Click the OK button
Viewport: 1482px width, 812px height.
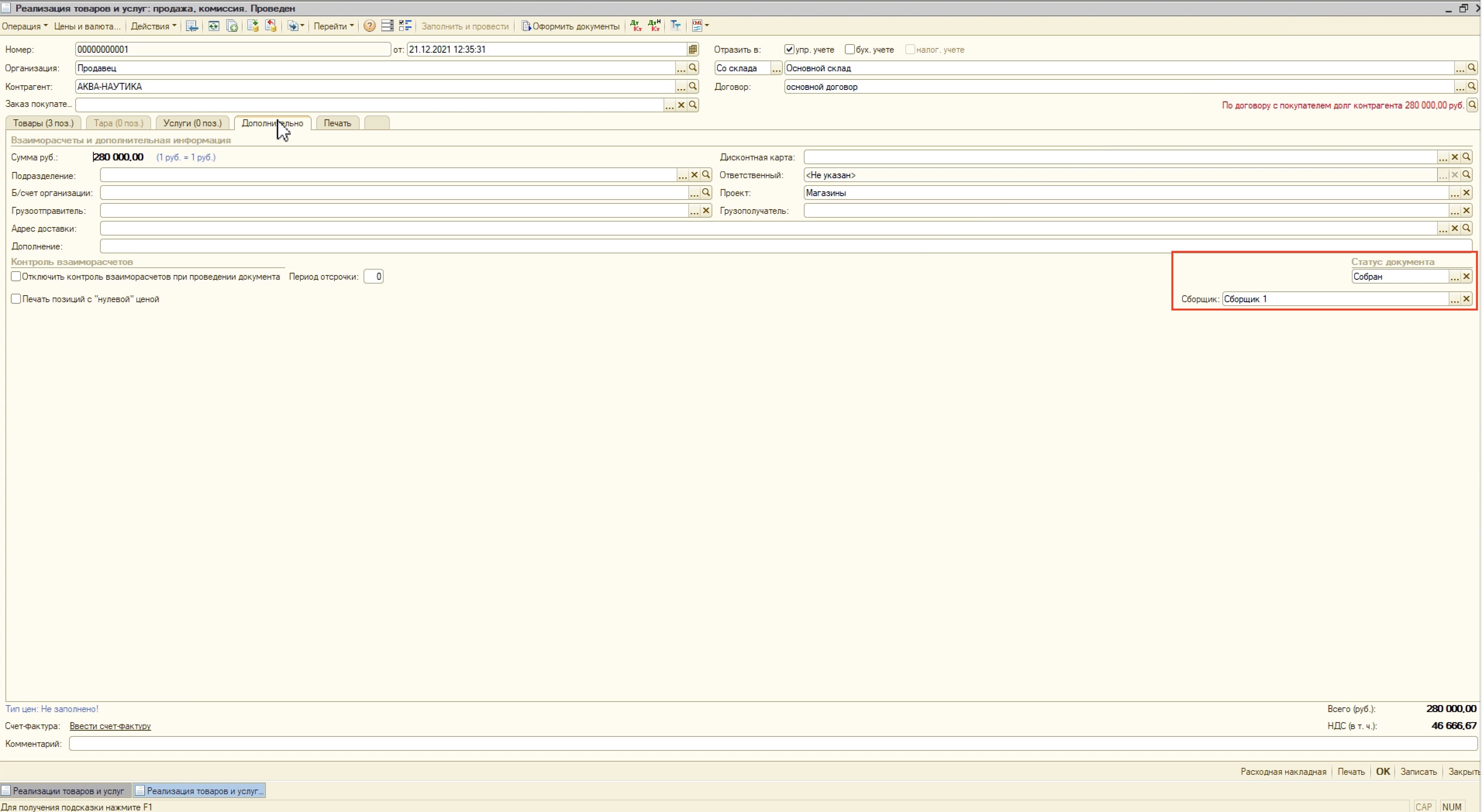(1383, 772)
